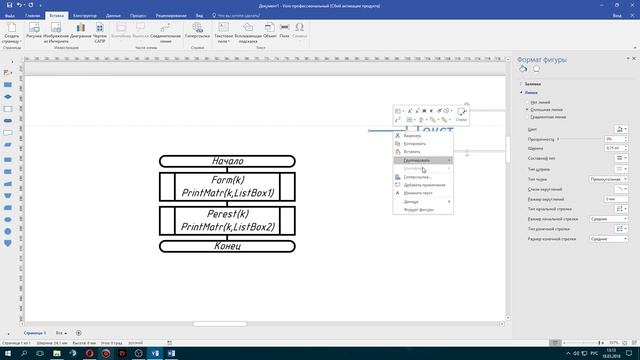The width and height of the screenshot is (640, 360).
Task: Open the Размер конечной стрелки dropdown
Action: point(609,239)
